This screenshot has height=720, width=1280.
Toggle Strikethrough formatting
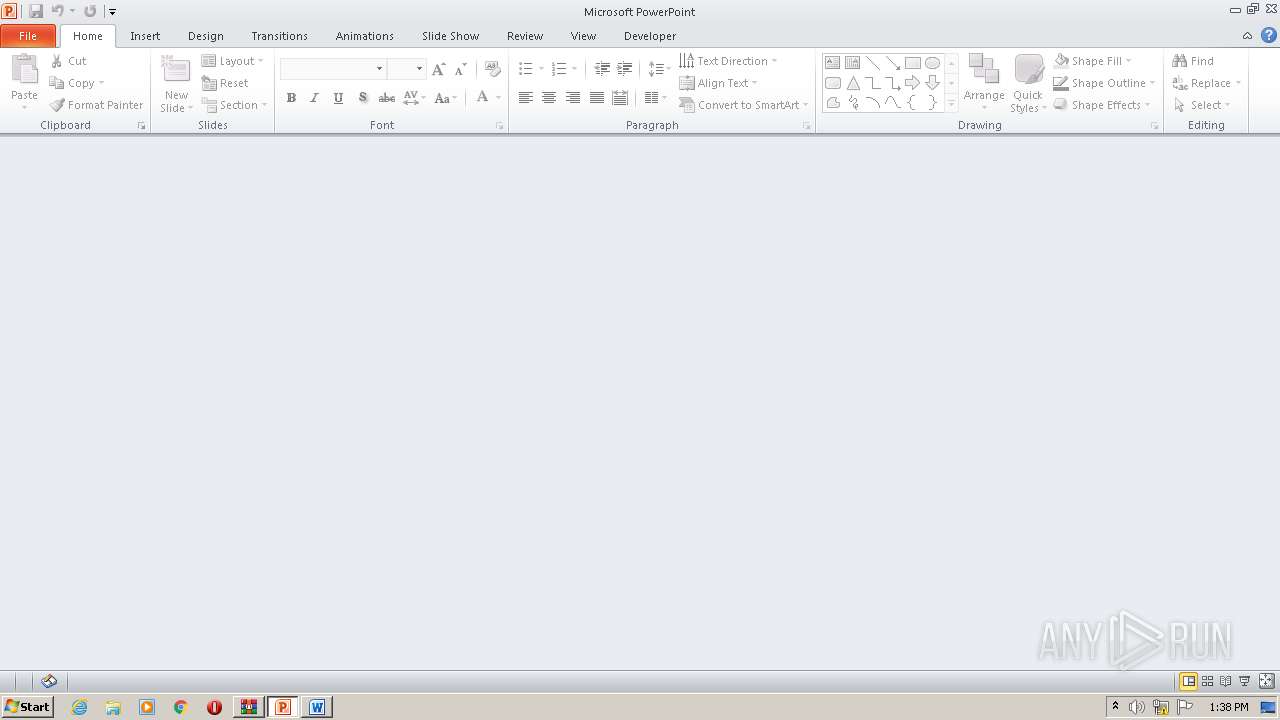pos(387,98)
